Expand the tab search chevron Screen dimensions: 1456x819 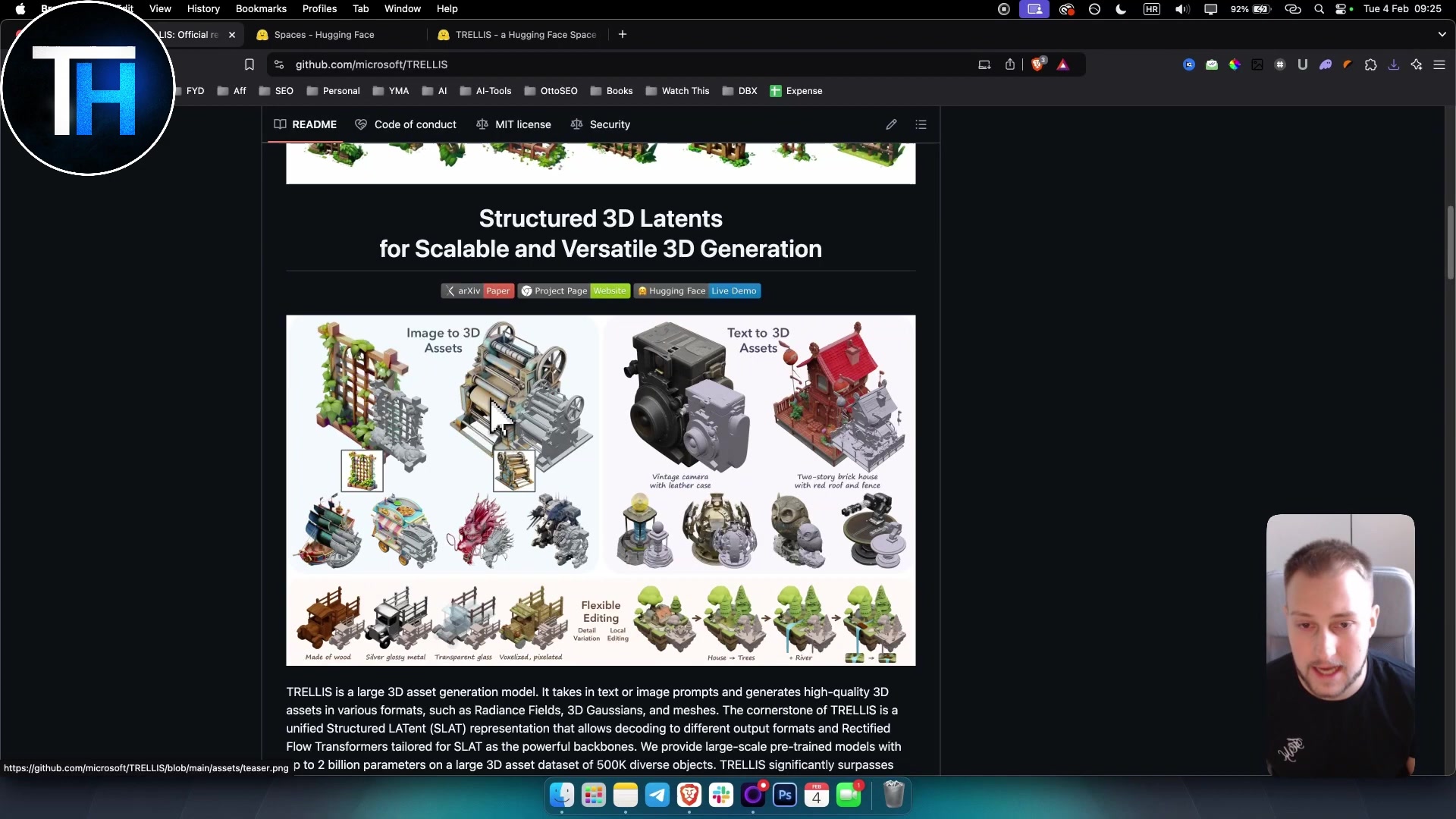point(1442,34)
